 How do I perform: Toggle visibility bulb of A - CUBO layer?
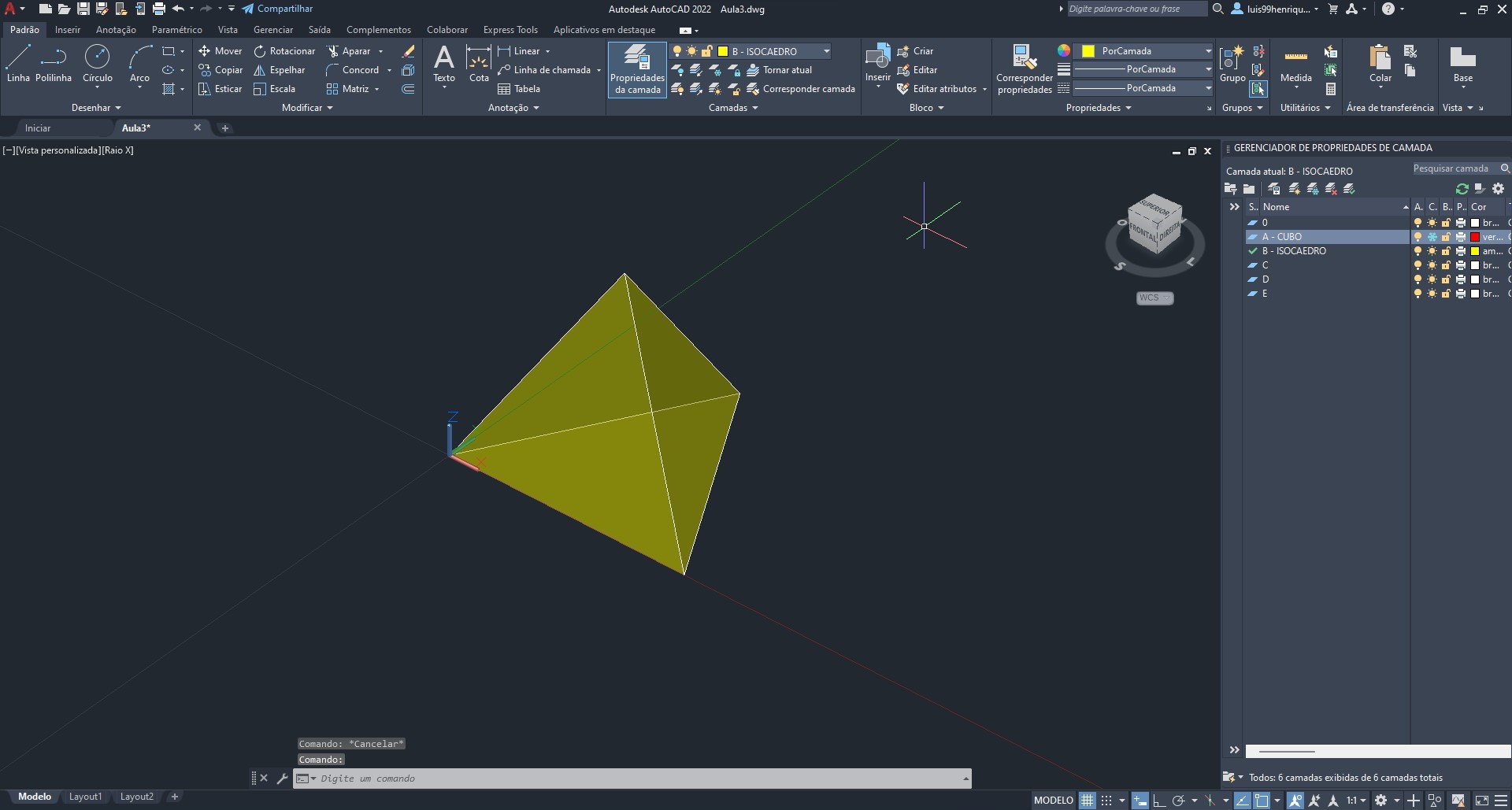(1417, 237)
